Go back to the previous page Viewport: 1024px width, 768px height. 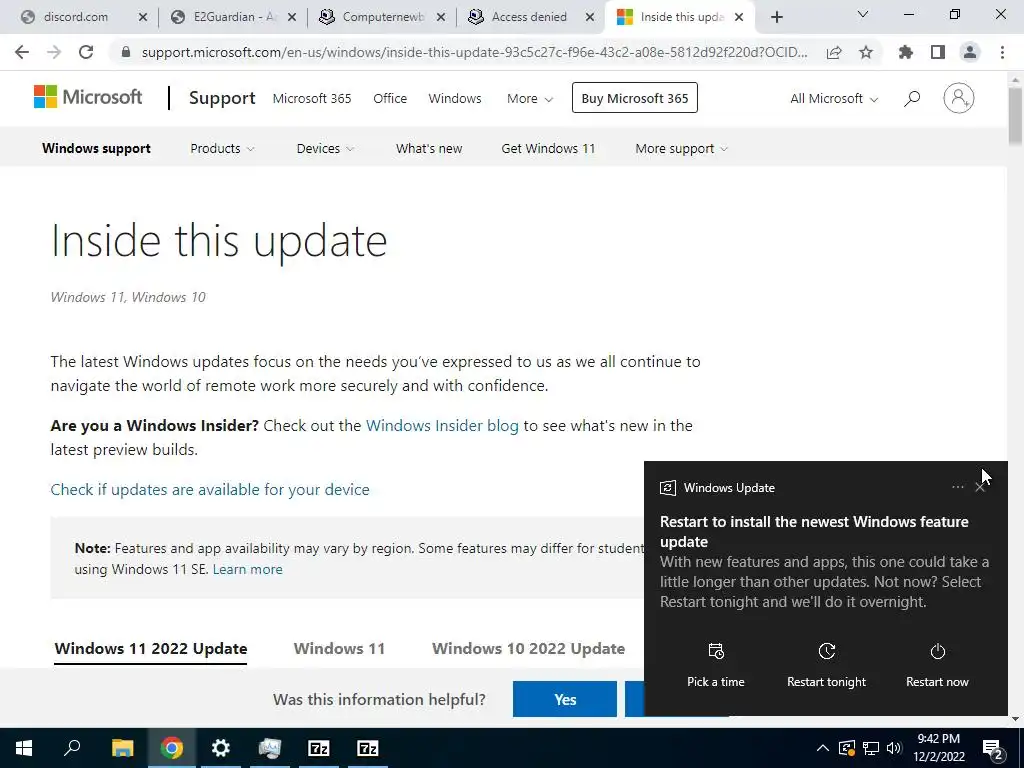[22, 52]
